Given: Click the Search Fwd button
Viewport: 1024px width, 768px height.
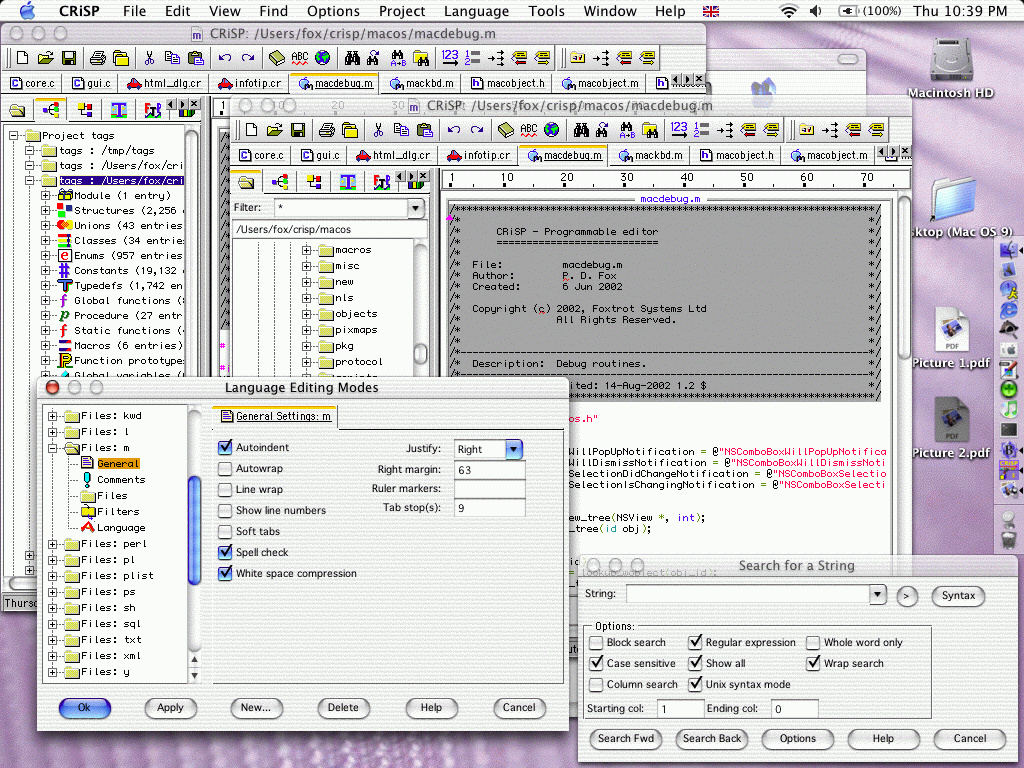Looking at the screenshot, I should pyautogui.click(x=626, y=739).
